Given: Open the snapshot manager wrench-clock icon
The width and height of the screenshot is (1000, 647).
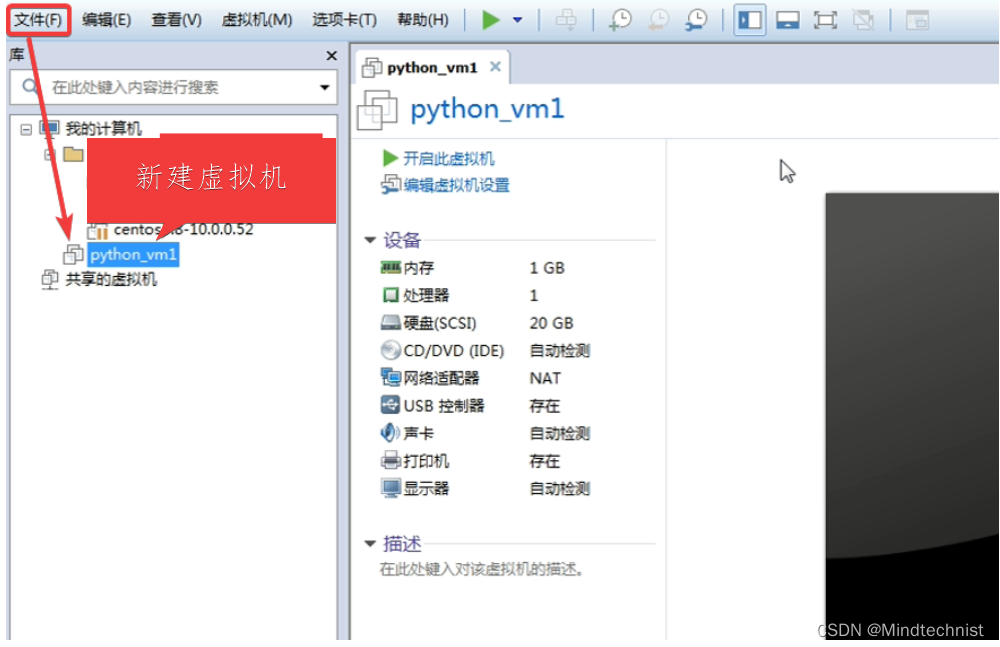Looking at the screenshot, I should [696, 20].
